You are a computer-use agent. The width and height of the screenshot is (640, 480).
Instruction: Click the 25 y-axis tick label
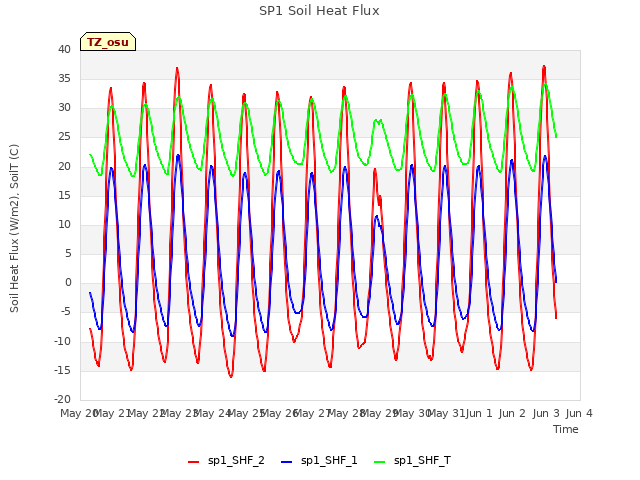pyautogui.click(x=64, y=137)
